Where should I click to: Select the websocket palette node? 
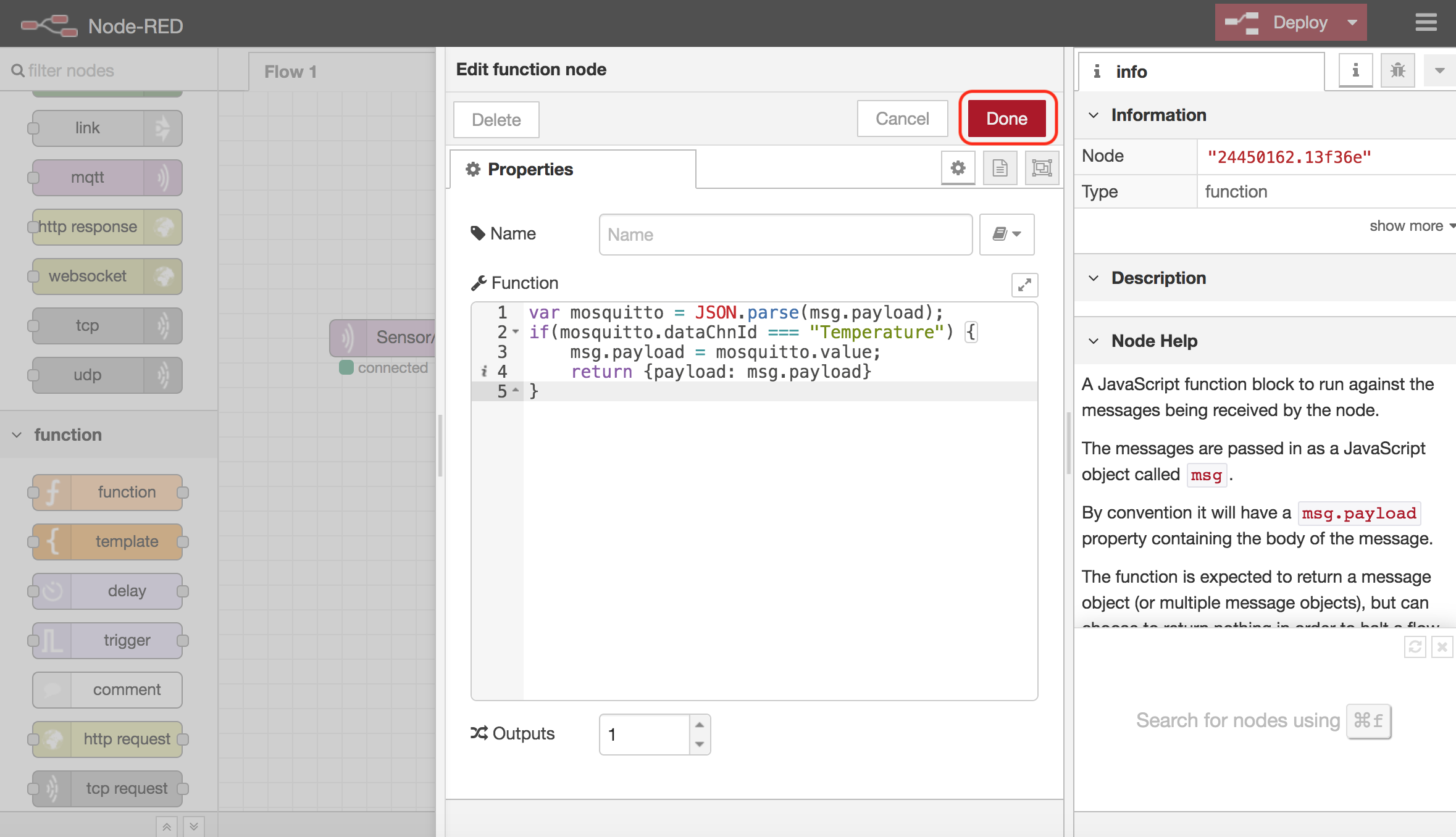coord(107,277)
